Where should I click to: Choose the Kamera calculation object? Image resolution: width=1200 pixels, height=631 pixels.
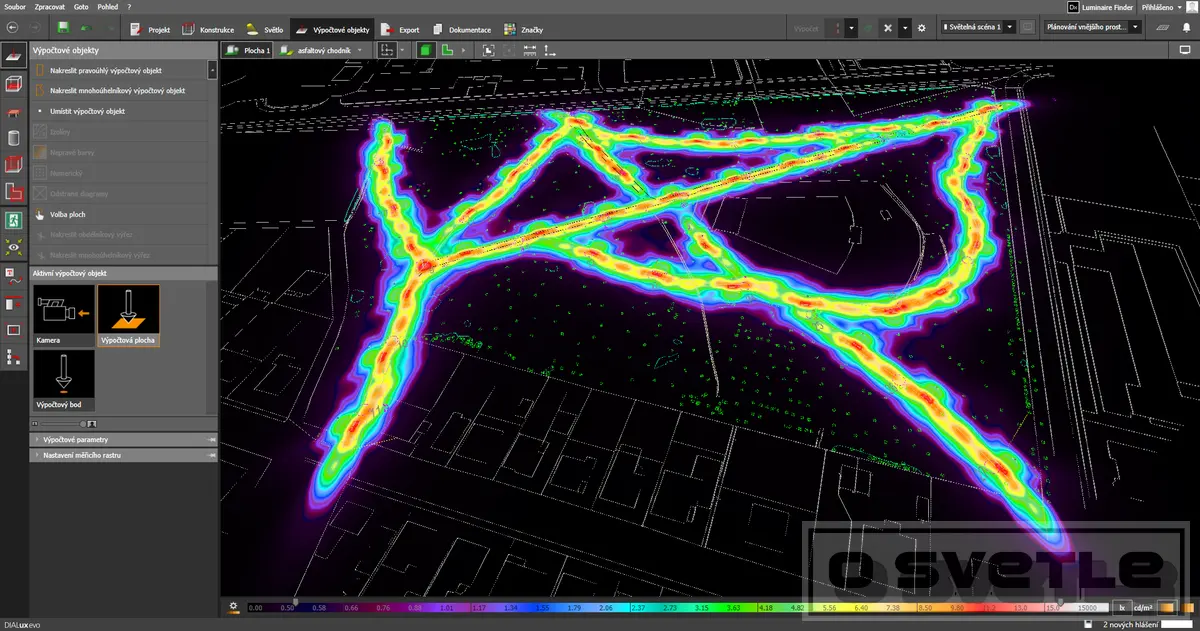coord(63,315)
